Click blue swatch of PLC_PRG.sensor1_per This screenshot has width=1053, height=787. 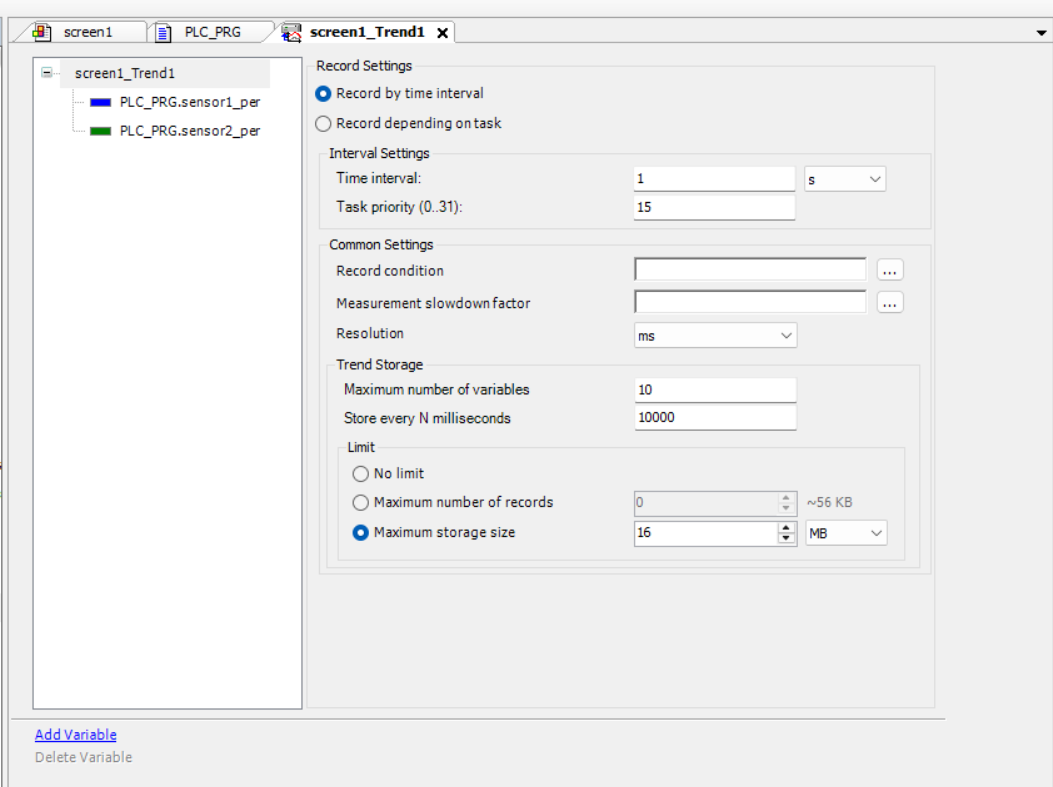pyautogui.click(x=101, y=102)
